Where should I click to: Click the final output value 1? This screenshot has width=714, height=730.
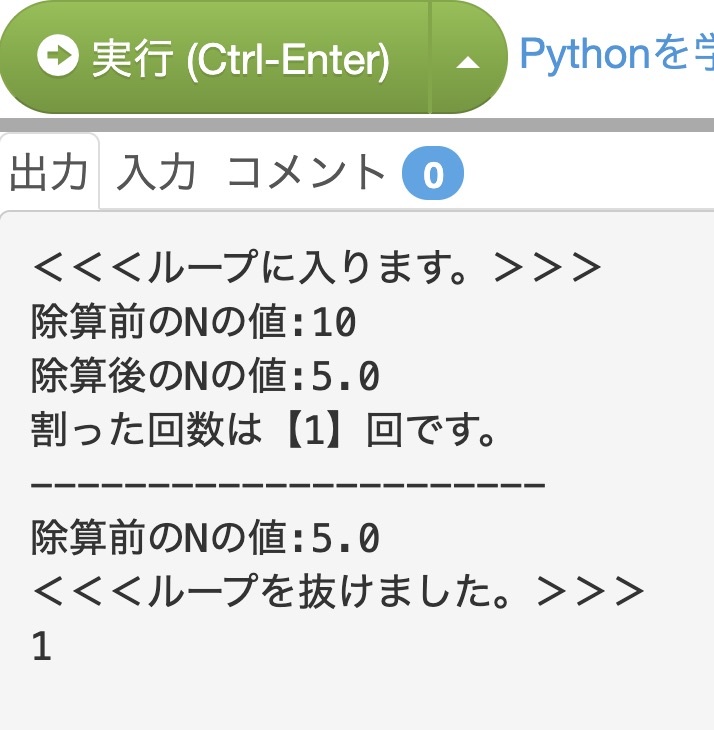(x=41, y=647)
